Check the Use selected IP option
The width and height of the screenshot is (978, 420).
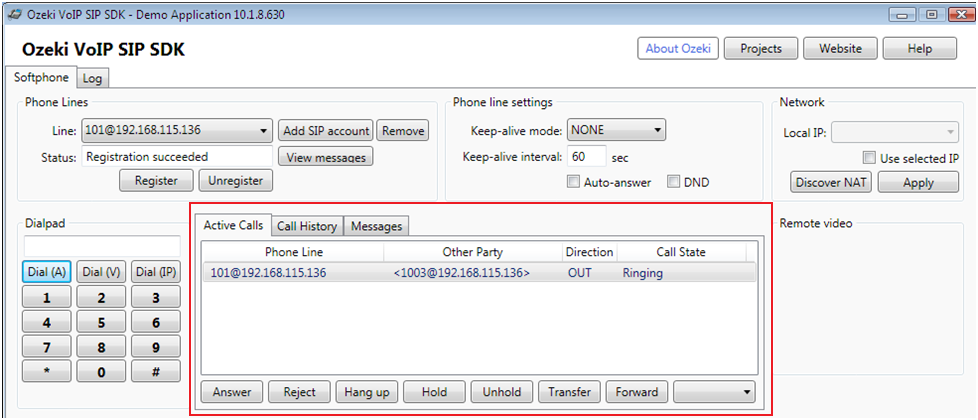(x=869, y=158)
